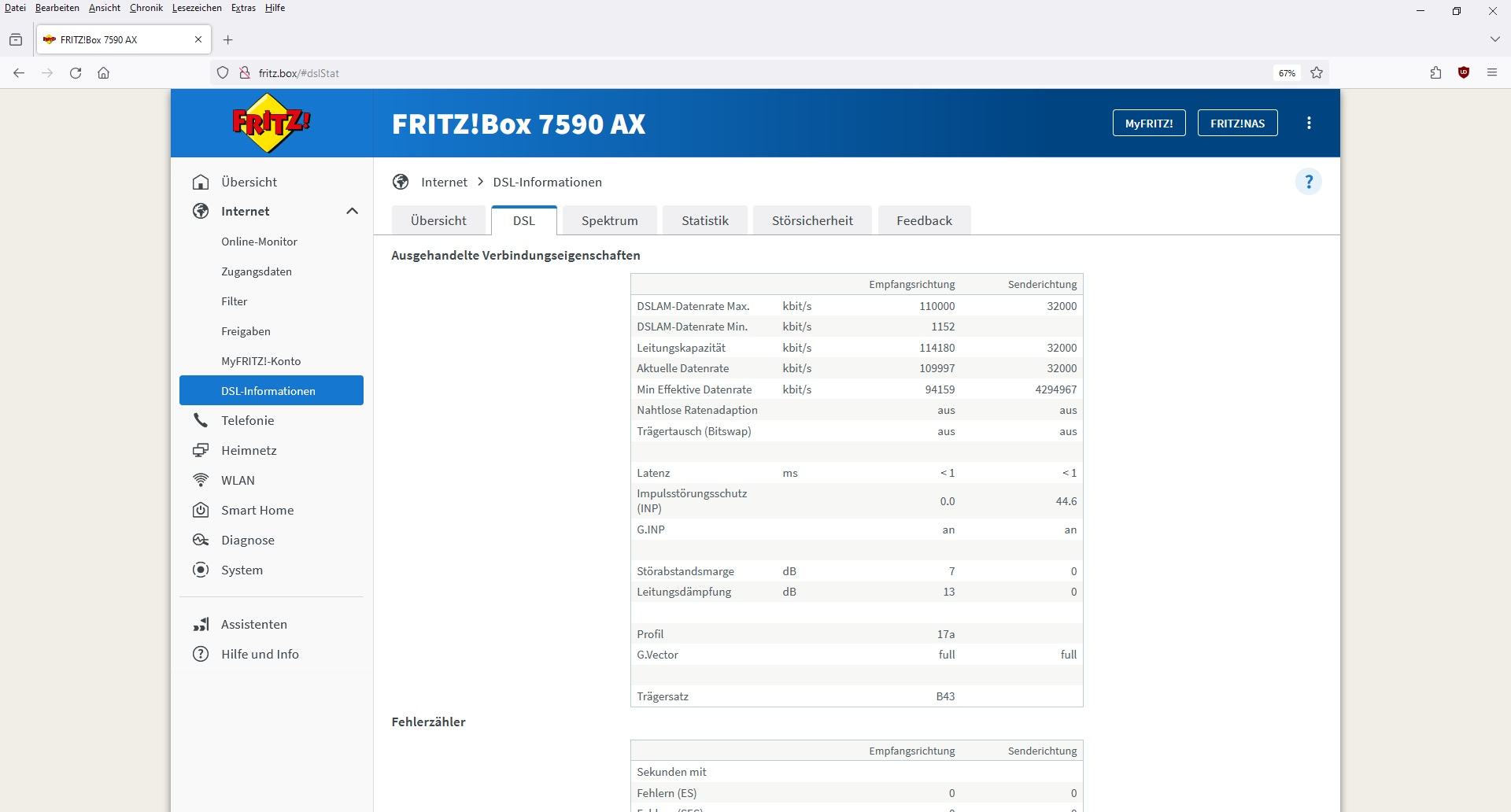Click the Trägersatz value B43

945,696
